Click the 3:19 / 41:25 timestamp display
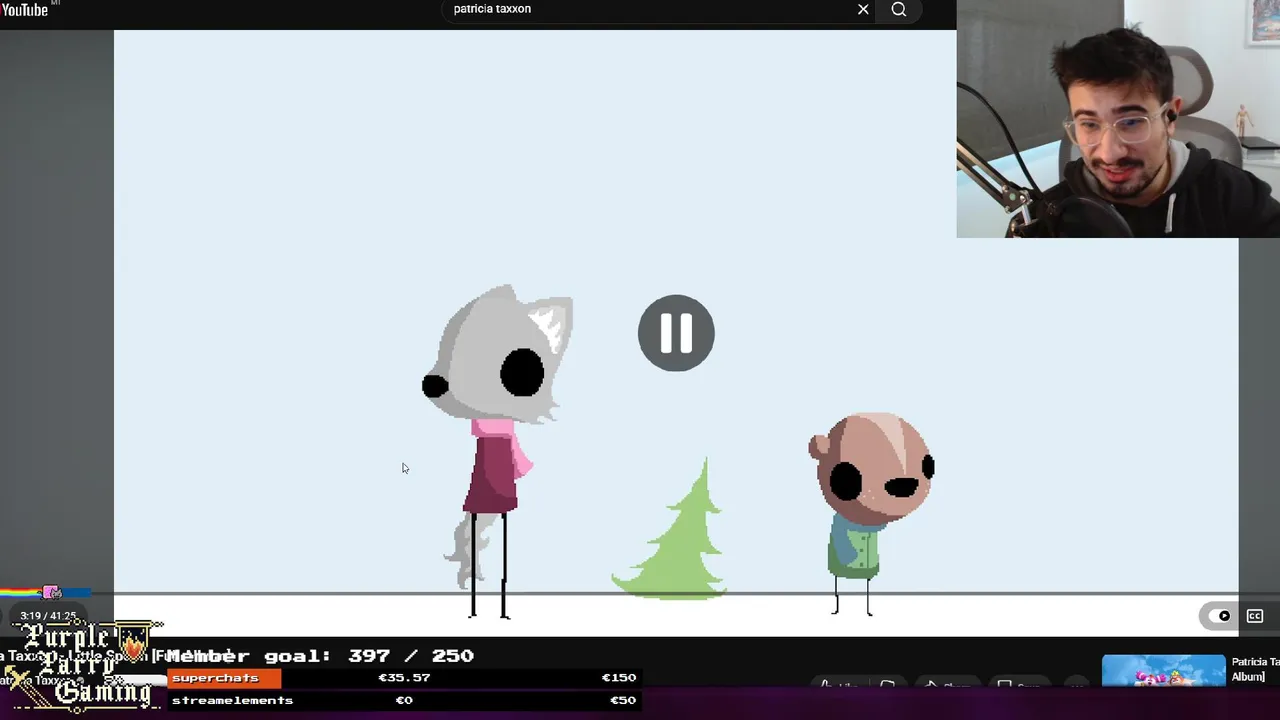Image resolution: width=1280 pixels, height=720 pixels. (x=48, y=616)
